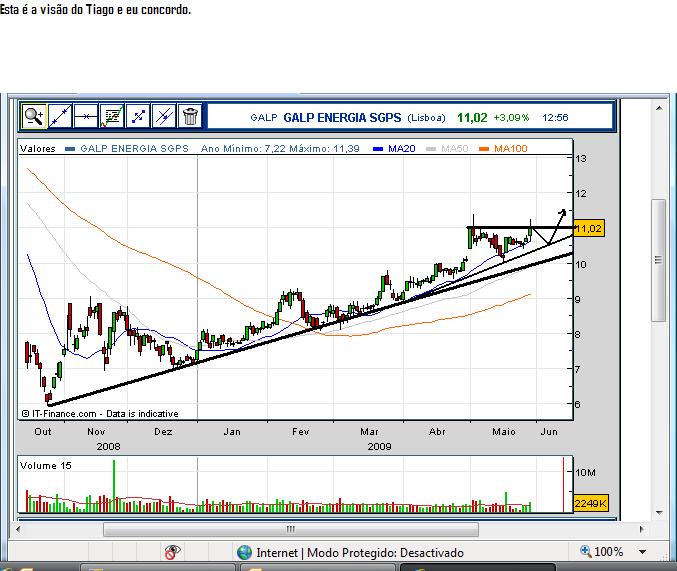The width and height of the screenshot is (677, 571).
Task: Click the Ano Mínimo 7,22 Máximo 11,39 text
Action: tap(280, 149)
